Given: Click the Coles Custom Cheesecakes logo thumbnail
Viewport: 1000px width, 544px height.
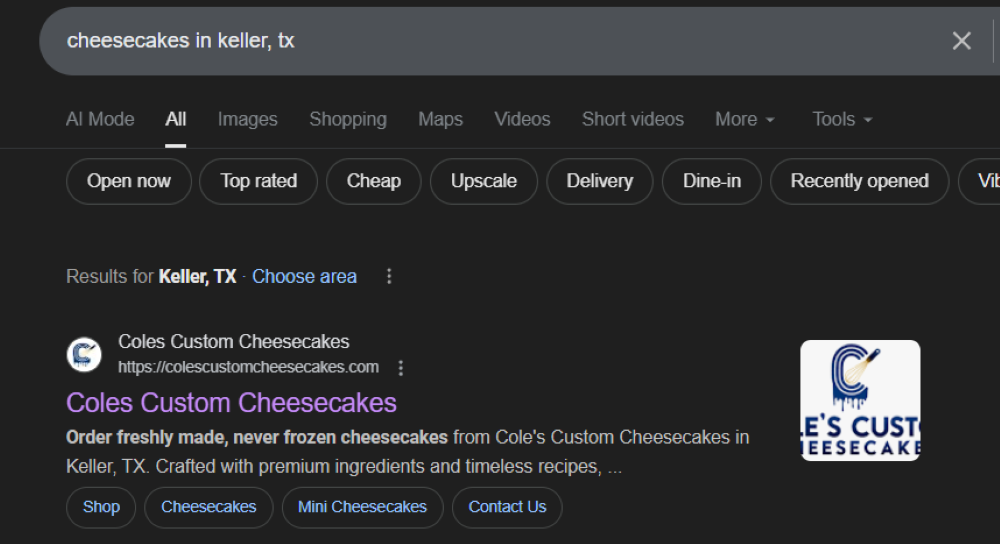Looking at the screenshot, I should coord(860,400).
